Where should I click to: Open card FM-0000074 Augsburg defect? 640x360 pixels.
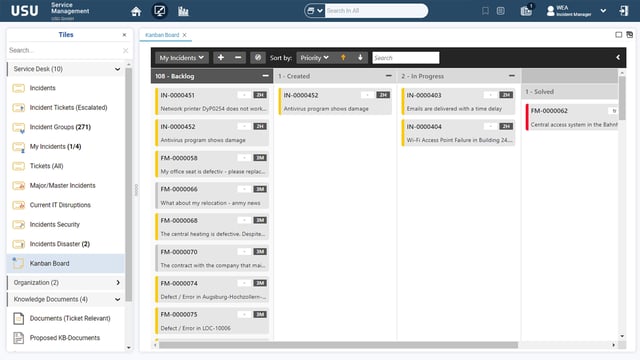point(212,290)
